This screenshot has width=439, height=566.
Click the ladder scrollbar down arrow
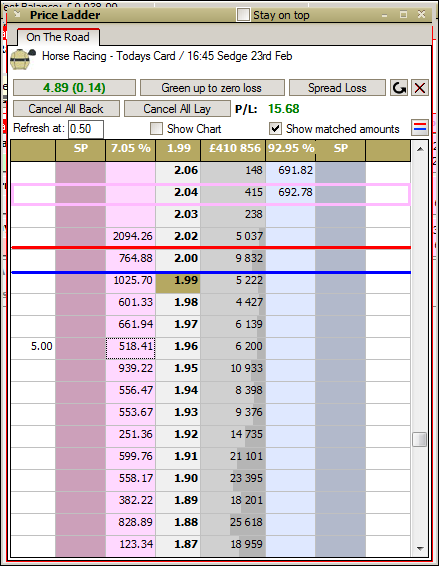pos(420,548)
